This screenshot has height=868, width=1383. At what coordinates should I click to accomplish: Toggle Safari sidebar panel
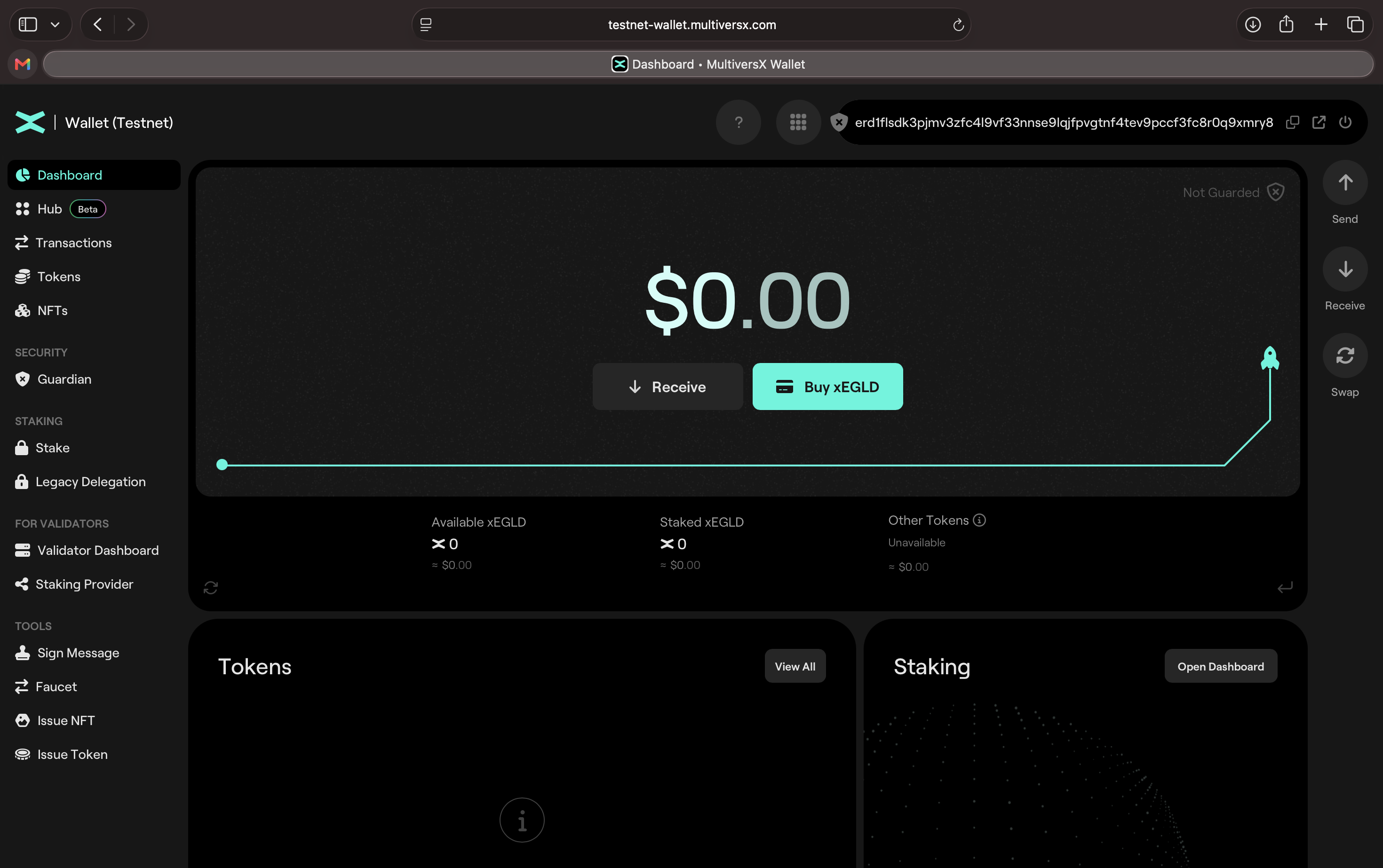click(28, 24)
